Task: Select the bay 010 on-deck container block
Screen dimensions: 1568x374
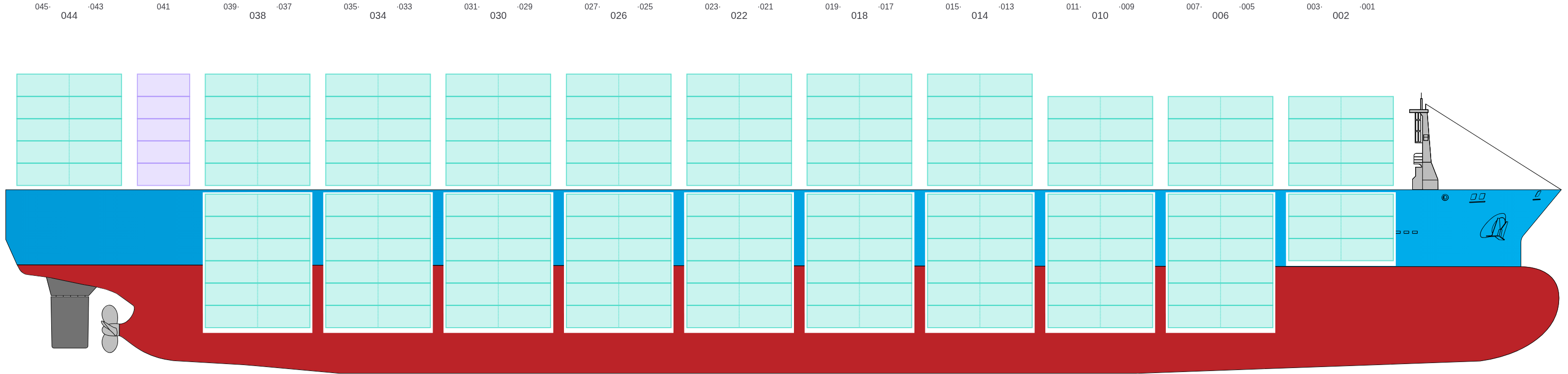Action: click(1099, 141)
